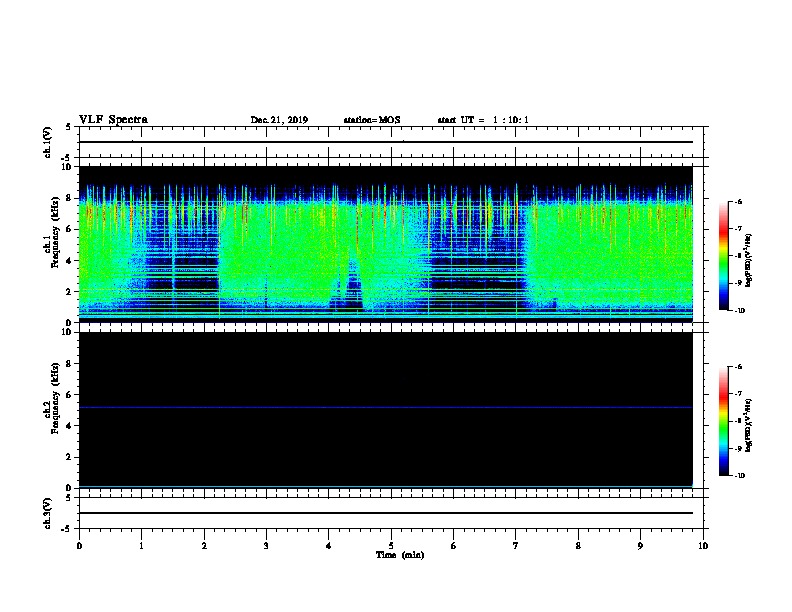
Task: Click the time axis tick label "5"
Action: 391,546
